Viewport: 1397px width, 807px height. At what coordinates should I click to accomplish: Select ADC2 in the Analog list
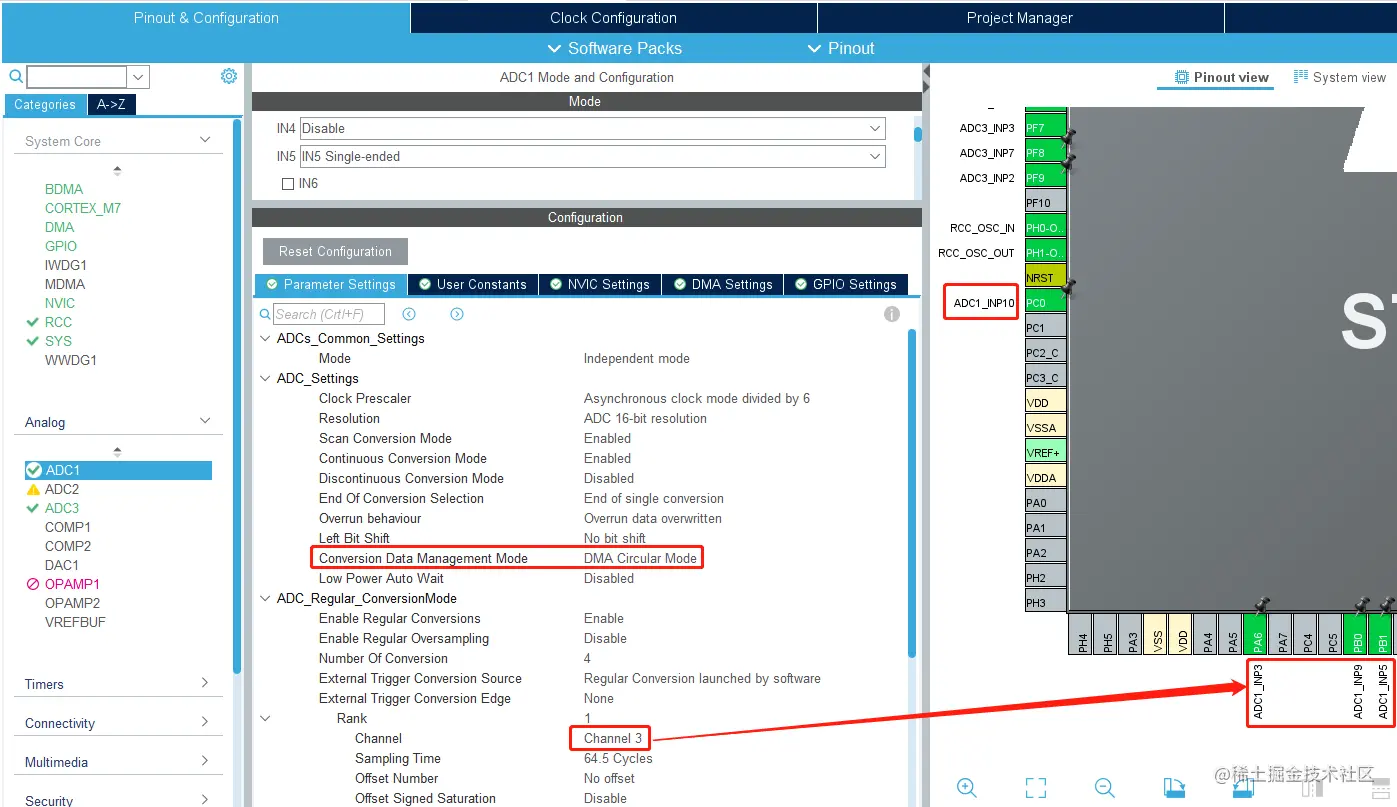[62, 489]
